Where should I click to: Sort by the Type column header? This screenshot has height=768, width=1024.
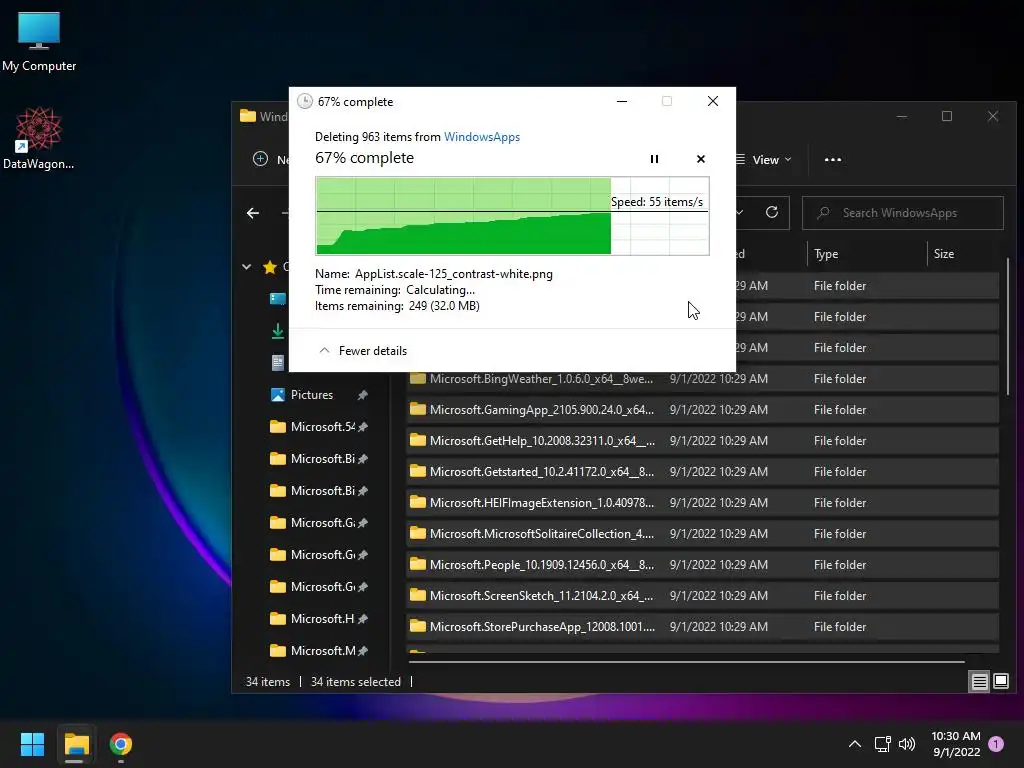tap(825, 254)
